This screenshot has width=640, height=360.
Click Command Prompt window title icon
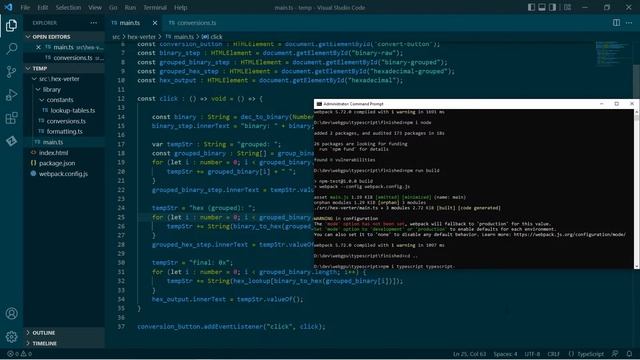click(319, 104)
